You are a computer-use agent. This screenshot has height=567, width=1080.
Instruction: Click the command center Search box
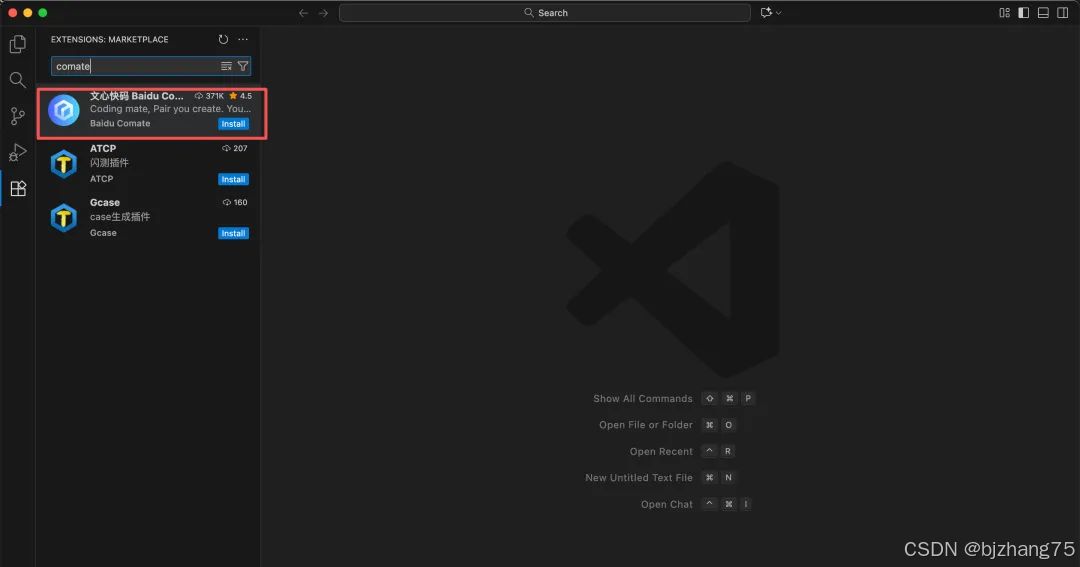click(545, 12)
